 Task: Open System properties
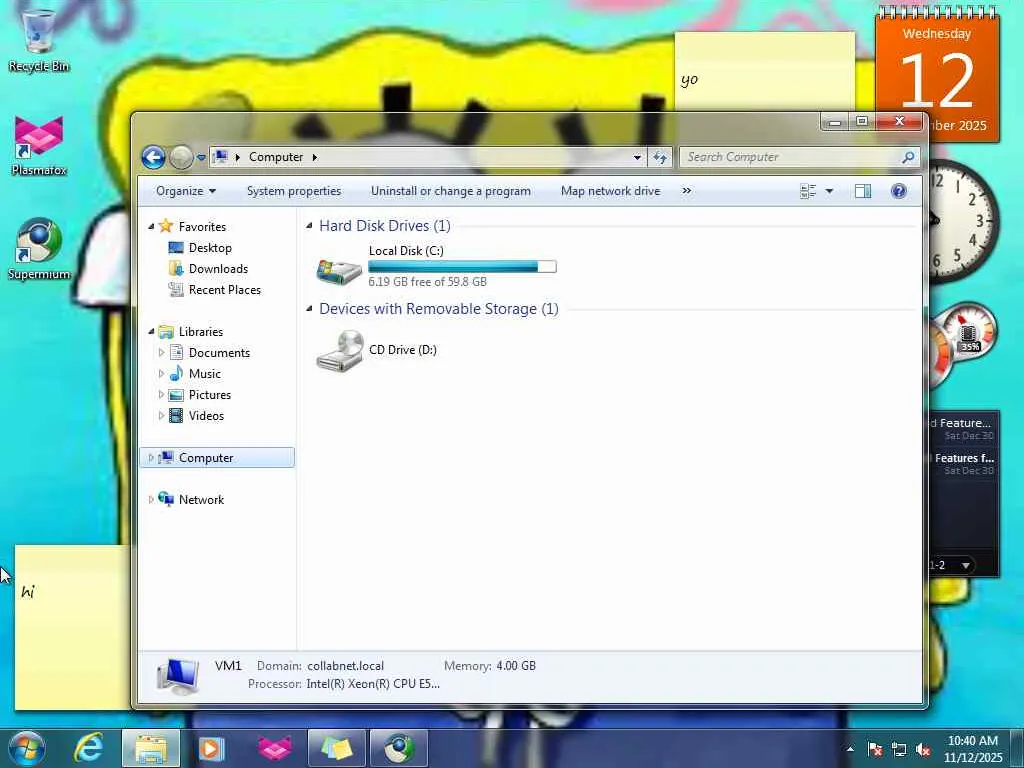(294, 191)
